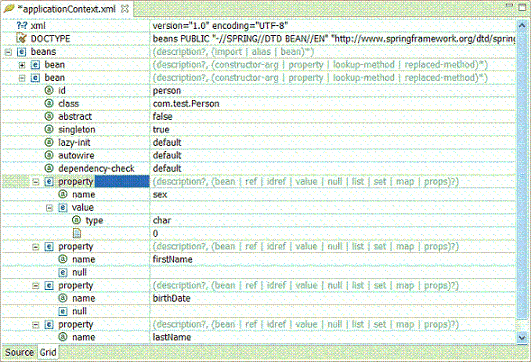The height and width of the screenshot is (362, 531).
Task: Click the null element icon under birthDate
Action: click(63, 312)
